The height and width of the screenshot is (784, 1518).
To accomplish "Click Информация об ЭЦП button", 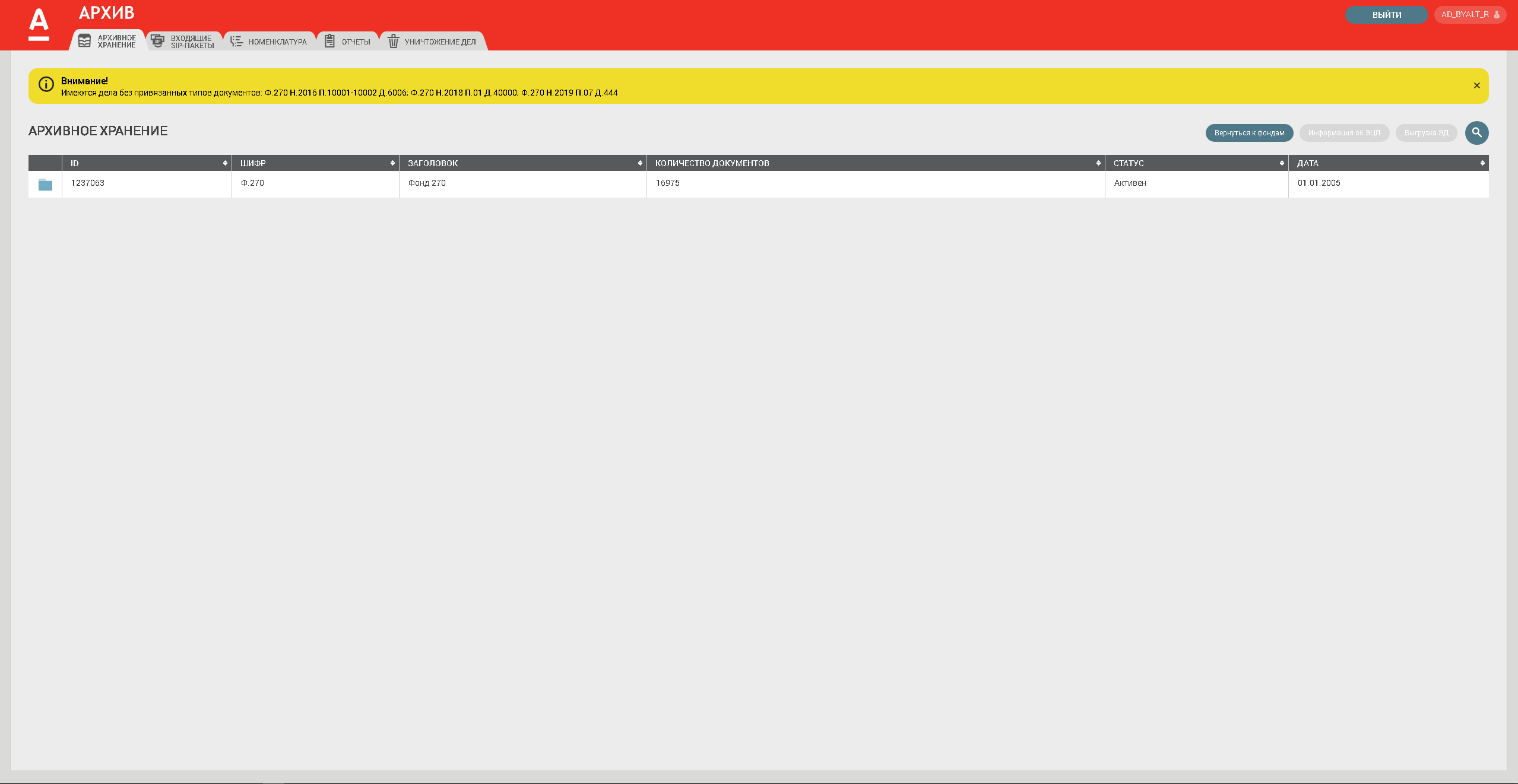I will coord(1344,133).
